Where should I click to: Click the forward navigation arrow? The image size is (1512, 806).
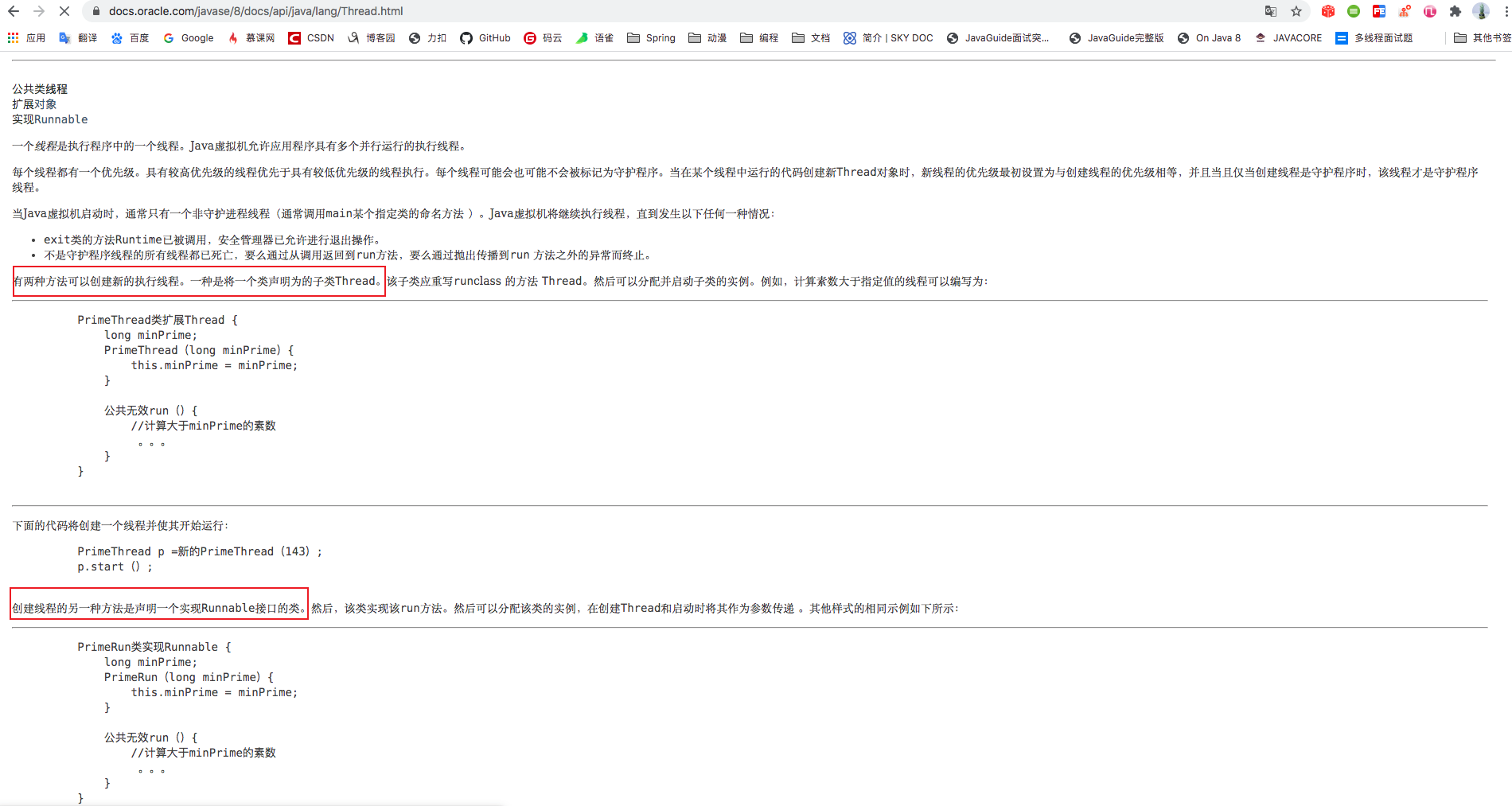coord(39,11)
